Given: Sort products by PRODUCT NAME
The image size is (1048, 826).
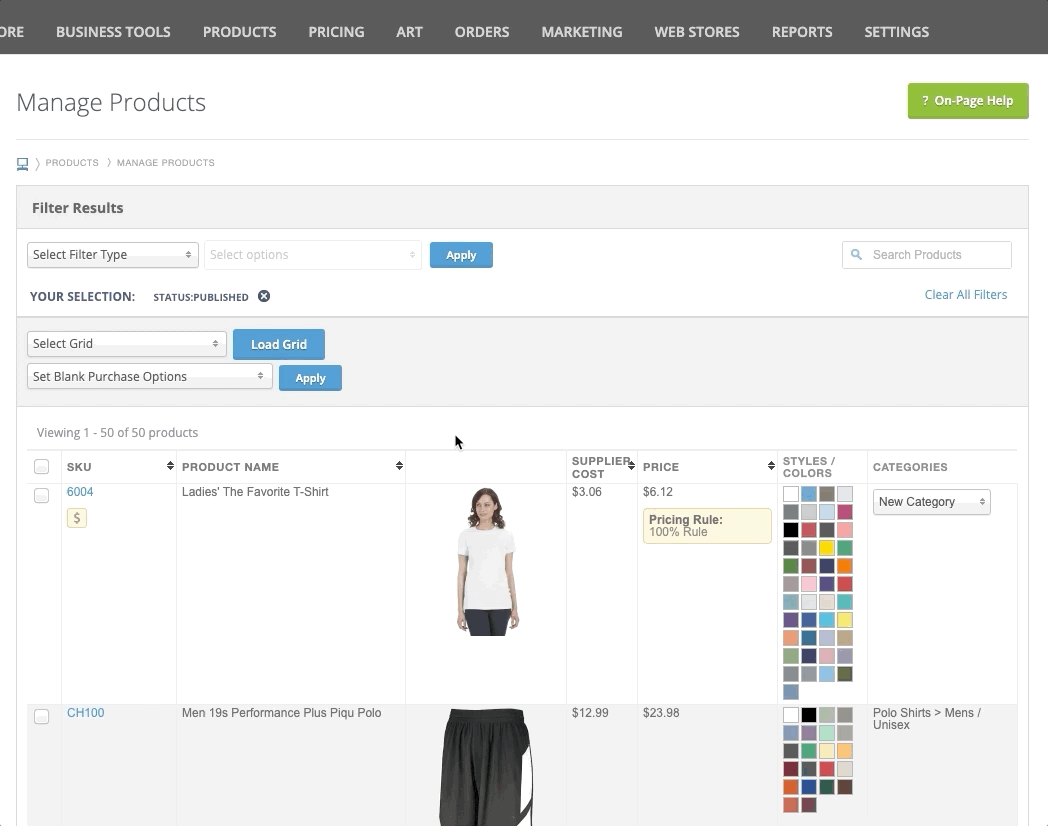Looking at the screenshot, I should click(x=399, y=465).
